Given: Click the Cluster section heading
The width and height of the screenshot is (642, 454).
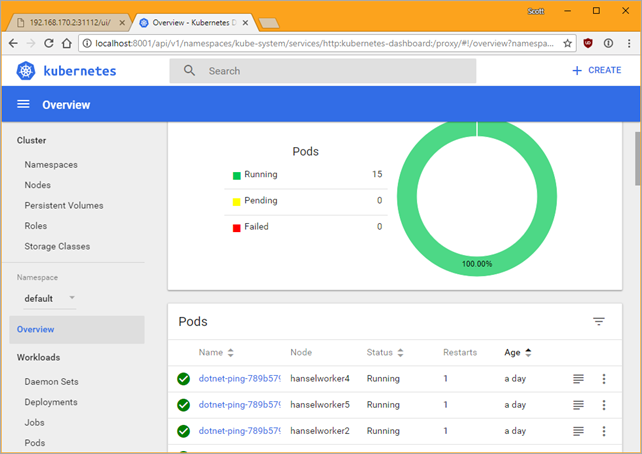Looking at the screenshot, I should point(32,140).
